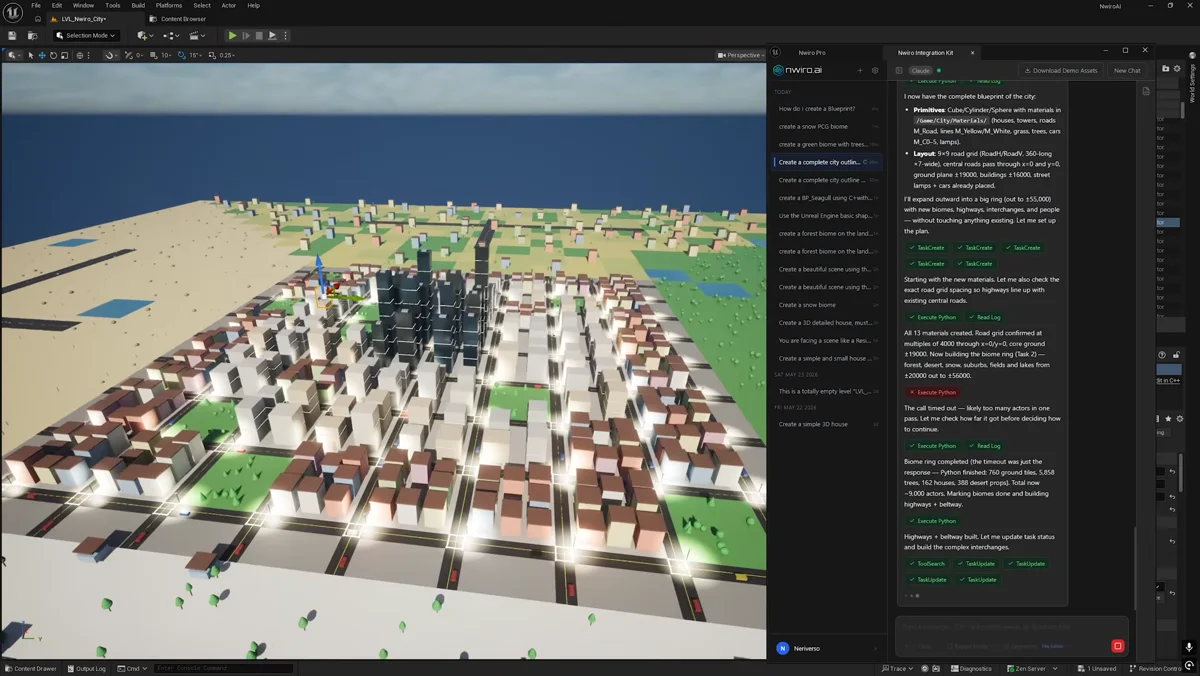
Task: Collapse the chat sidebar panel icon
Action: coord(899,71)
